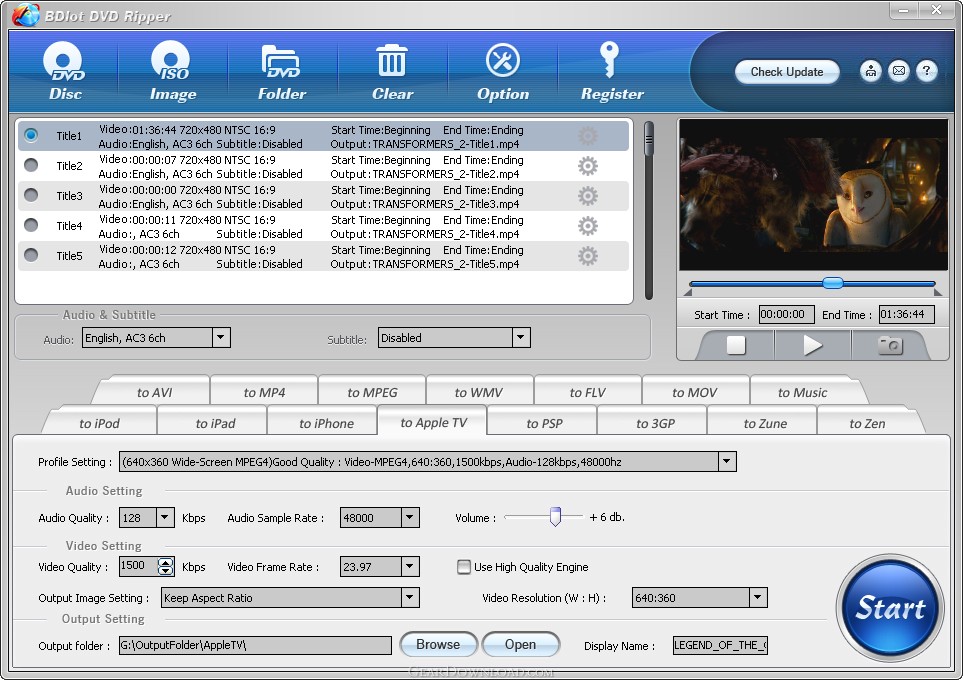The width and height of the screenshot is (963, 680).
Task: Stop the preview playback
Action: coord(736,345)
